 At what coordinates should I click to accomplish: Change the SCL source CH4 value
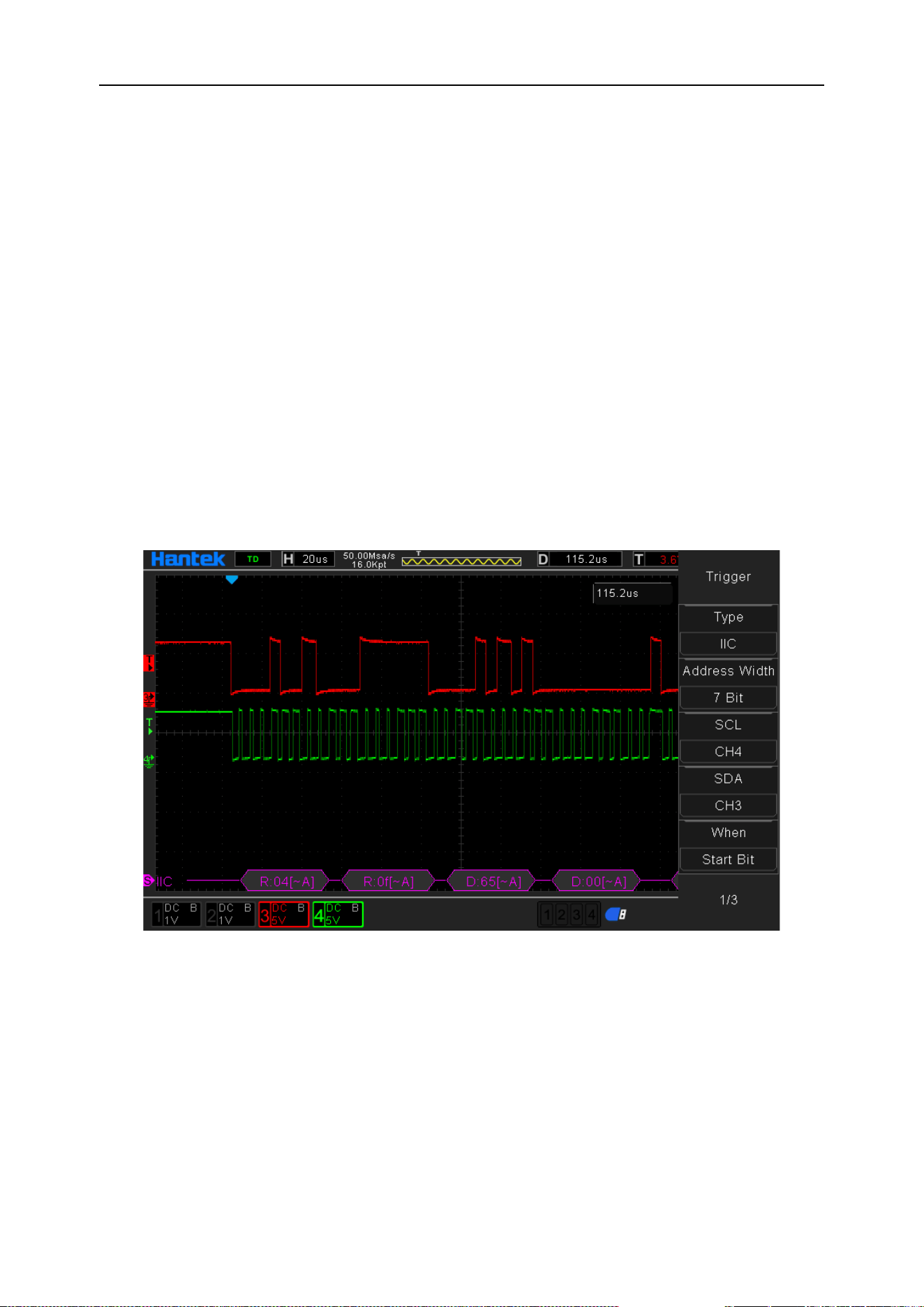coord(728,751)
